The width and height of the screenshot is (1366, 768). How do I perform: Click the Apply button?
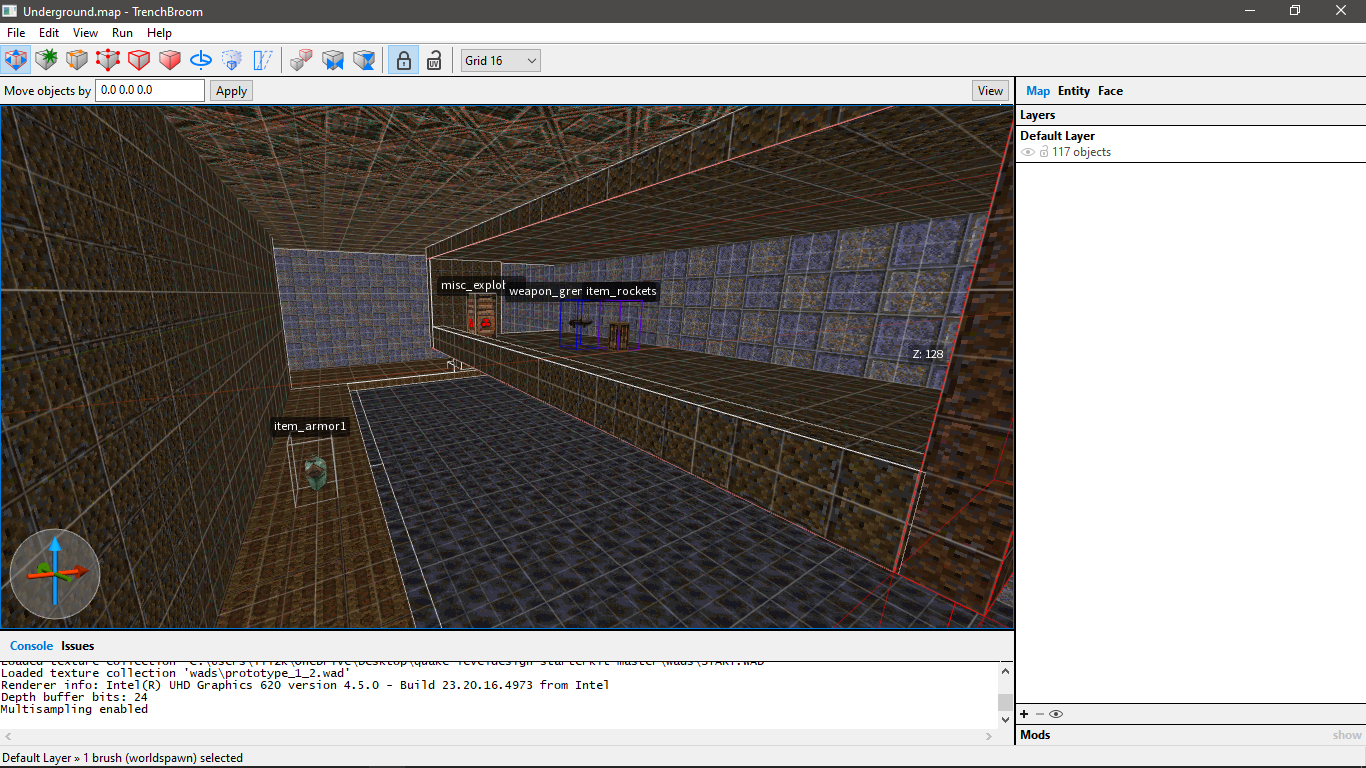click(x=231, y=91)
